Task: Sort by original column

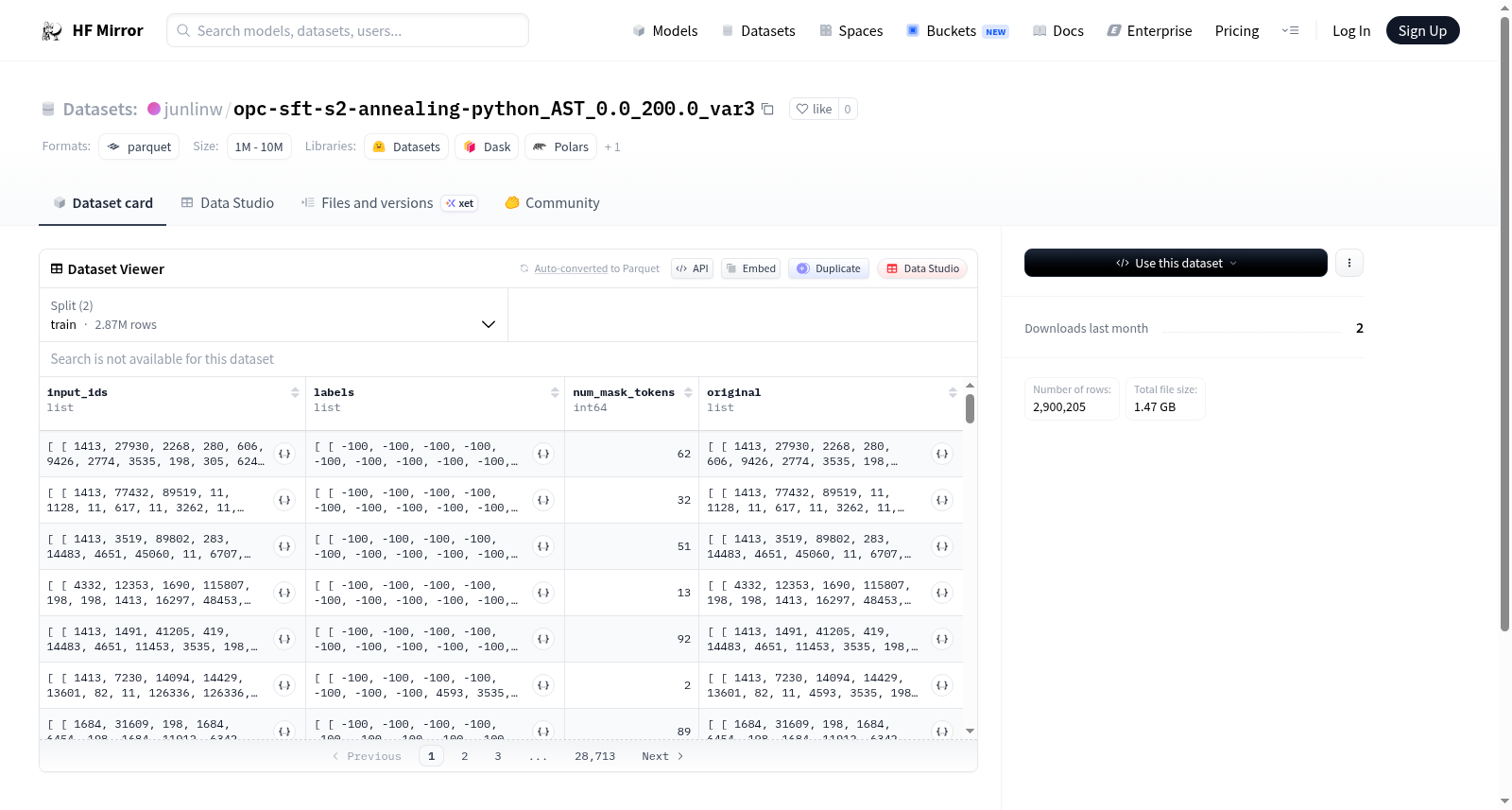Action: click(x=953, y=392)
